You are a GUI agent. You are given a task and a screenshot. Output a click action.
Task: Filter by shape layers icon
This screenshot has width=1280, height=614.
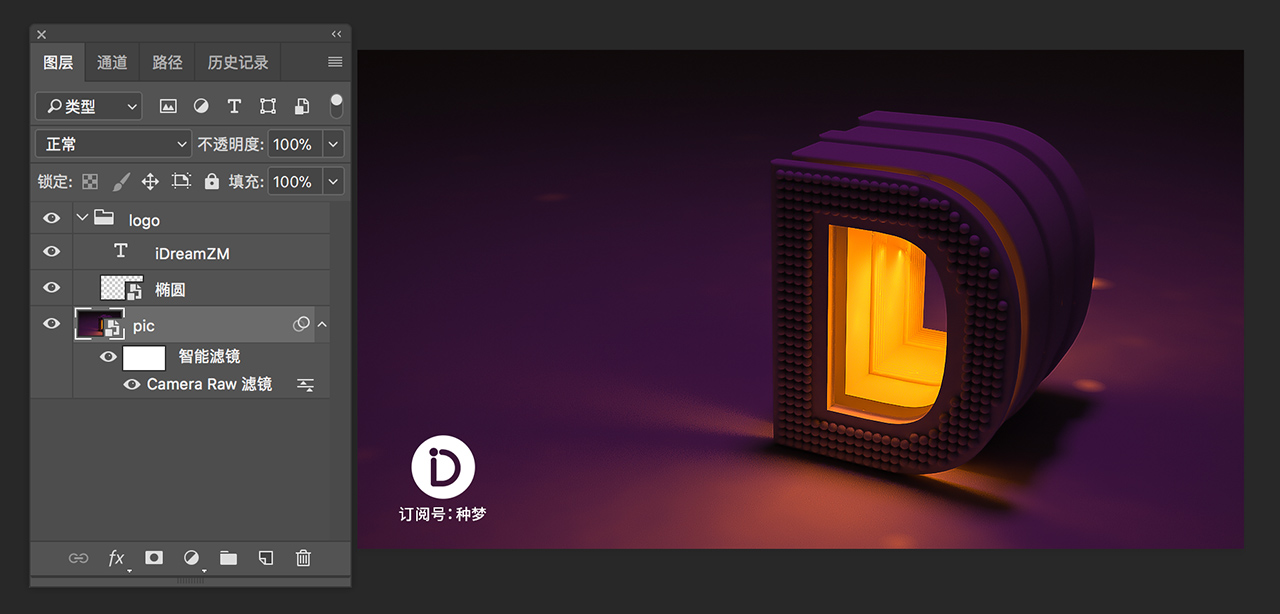[268, 106]
